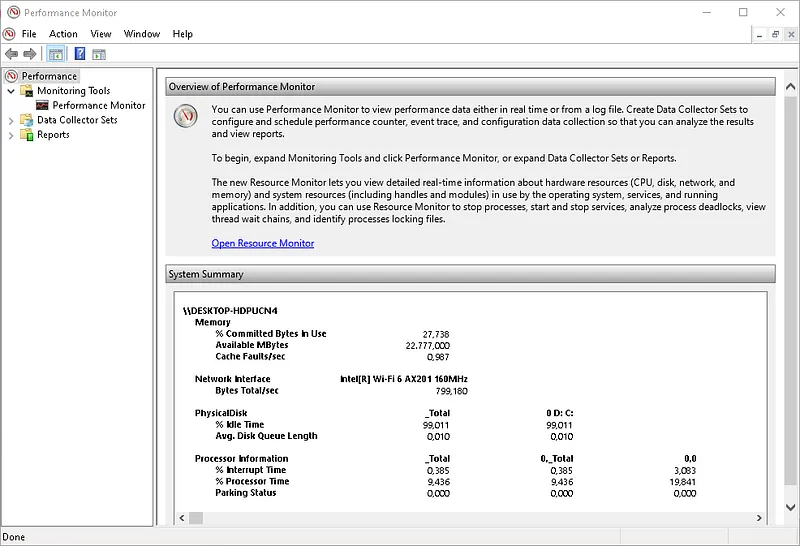This screenshot has height=546, width=800.
Task: Click the Back arrow toolbar icon
Action: pyautogui.click(x=11, y=54)
